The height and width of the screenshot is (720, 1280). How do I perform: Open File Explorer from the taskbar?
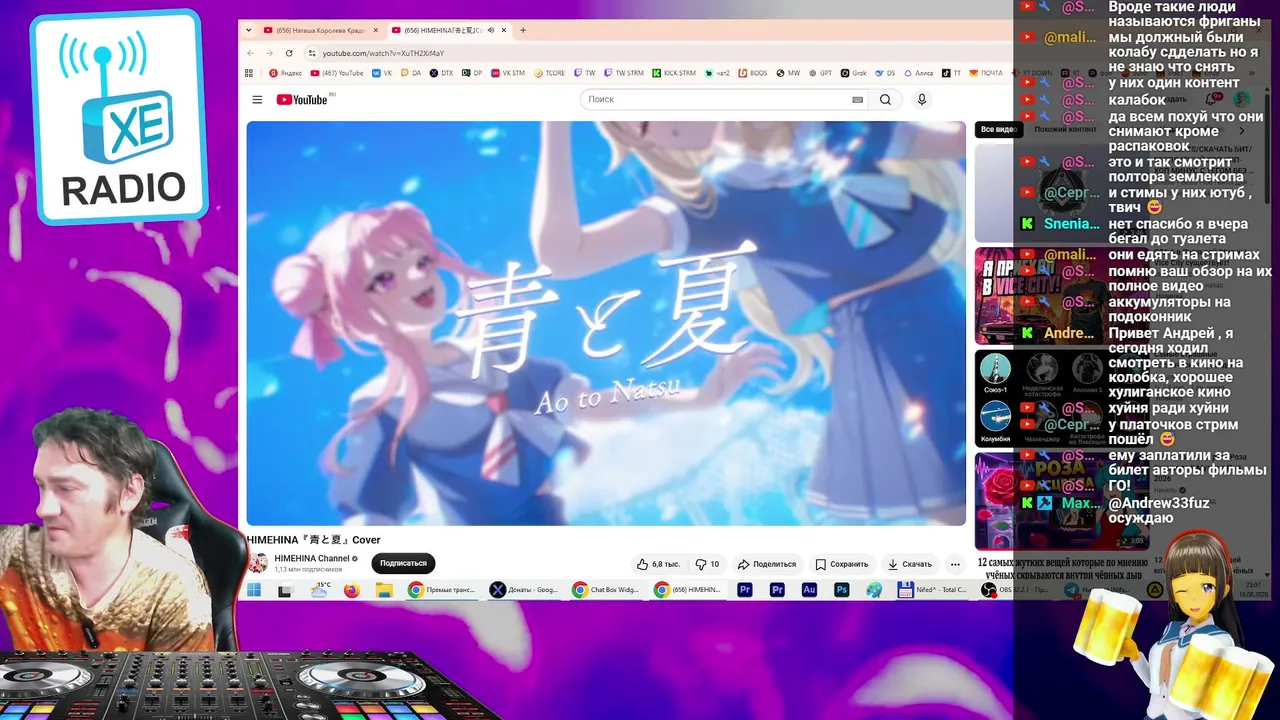[383, 590]
